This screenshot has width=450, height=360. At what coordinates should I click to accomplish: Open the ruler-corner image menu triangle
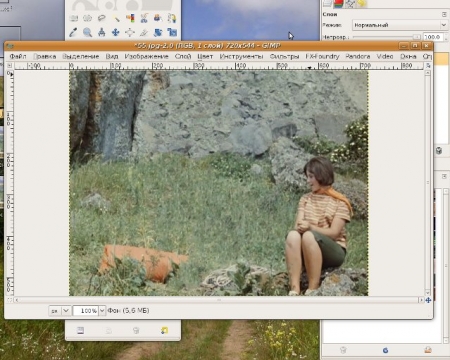[10, 66]
